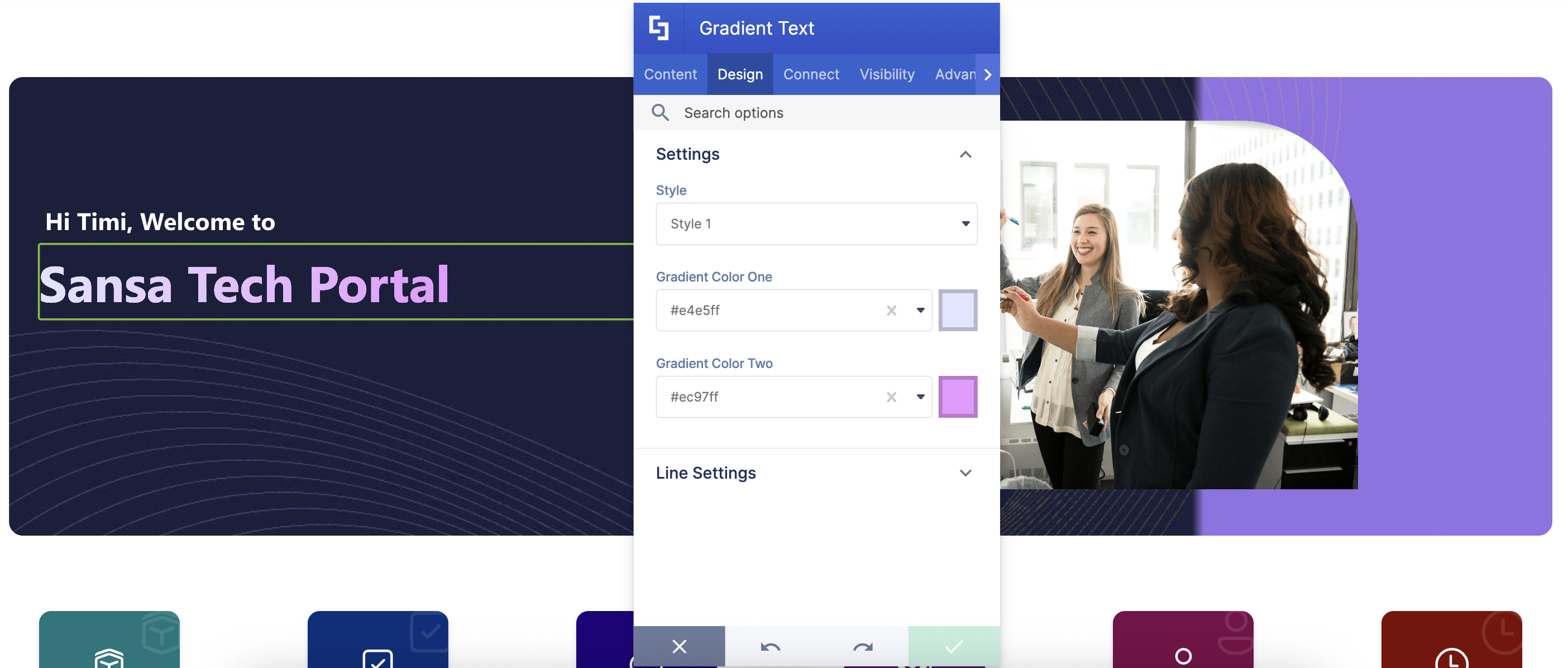
Task: Collapse the Settings section
Action: coord(965,155)
